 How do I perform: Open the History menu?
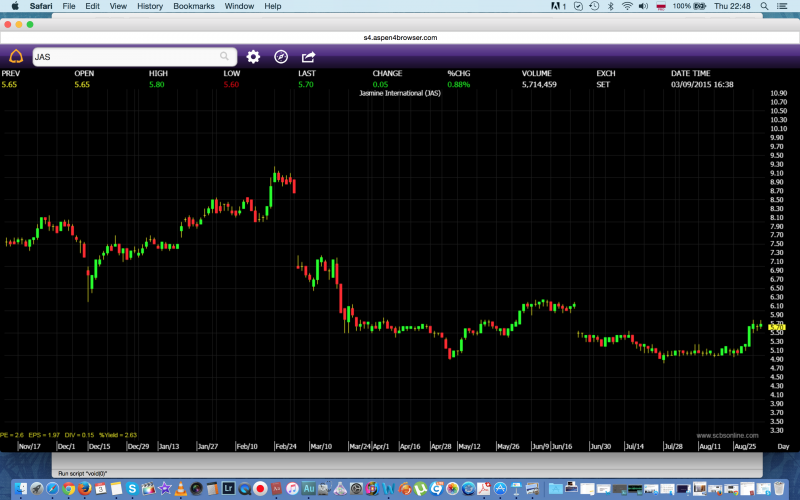tap(150, 6)
